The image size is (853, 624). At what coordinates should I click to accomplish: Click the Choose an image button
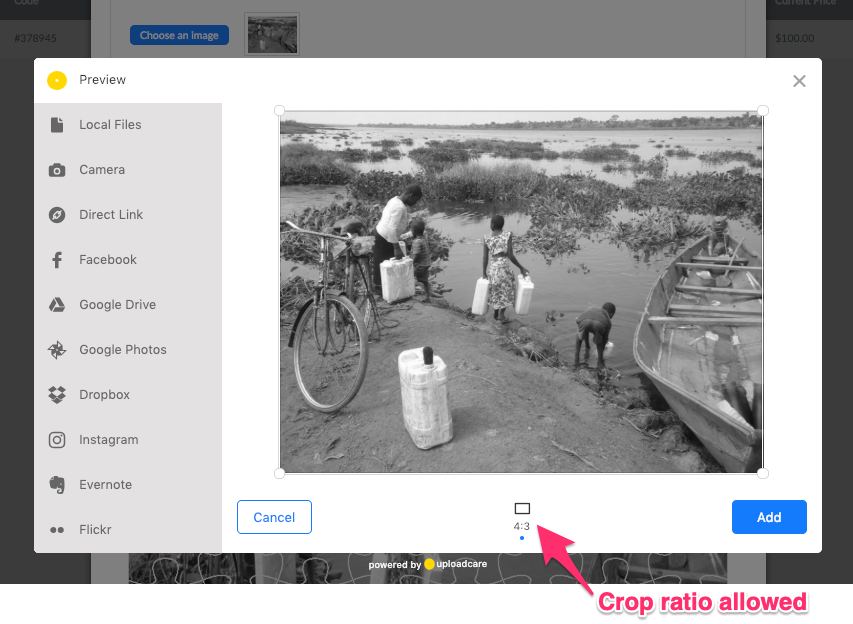(179, 35)
